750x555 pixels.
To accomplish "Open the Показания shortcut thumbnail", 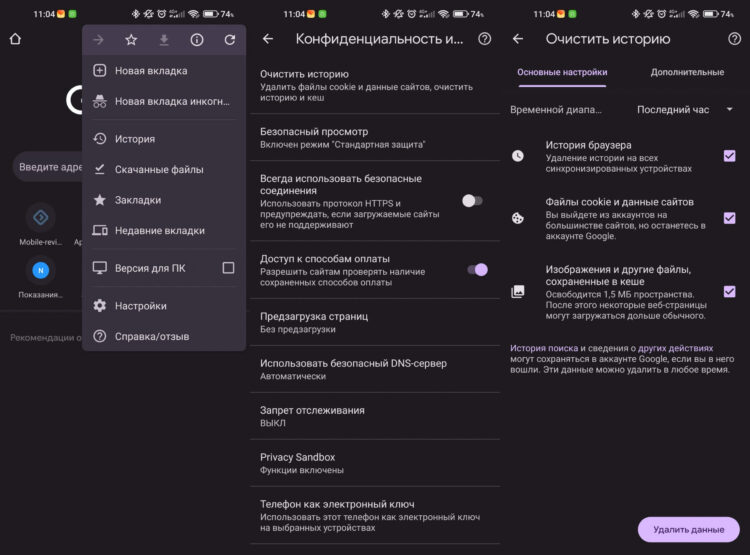I will [x=41, y=270].
